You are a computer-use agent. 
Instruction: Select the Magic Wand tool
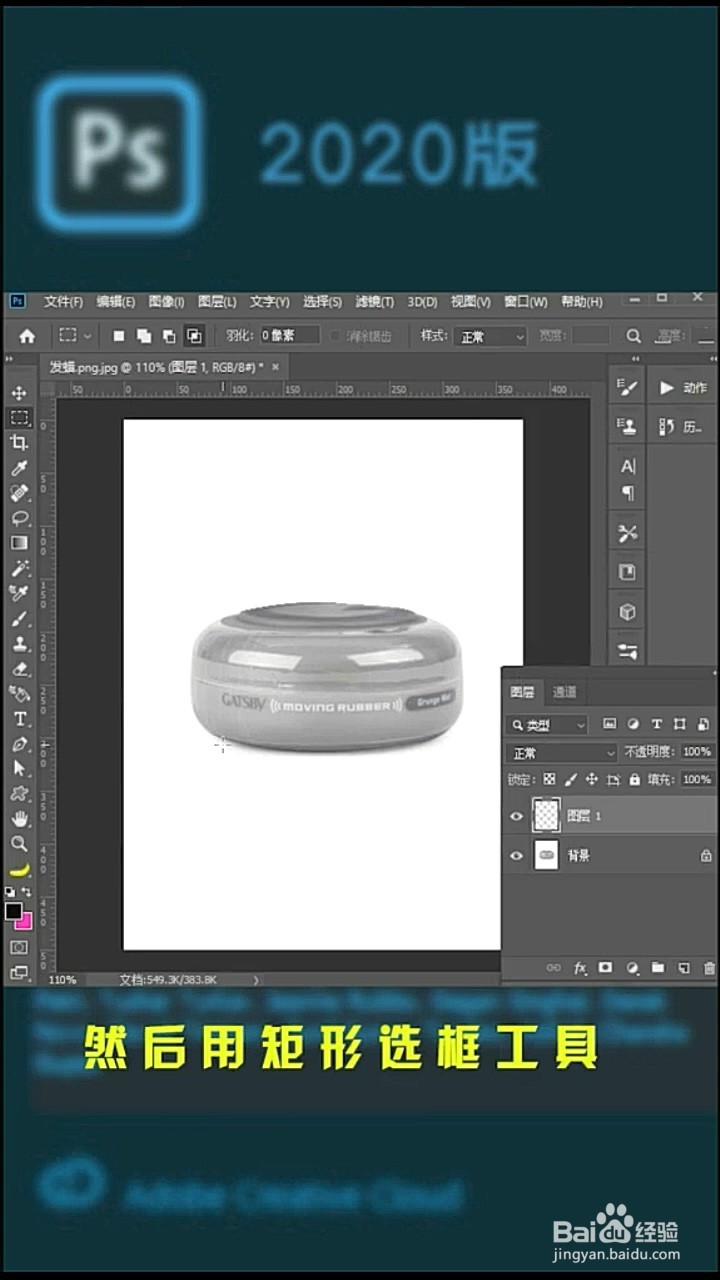click(19, 568)
